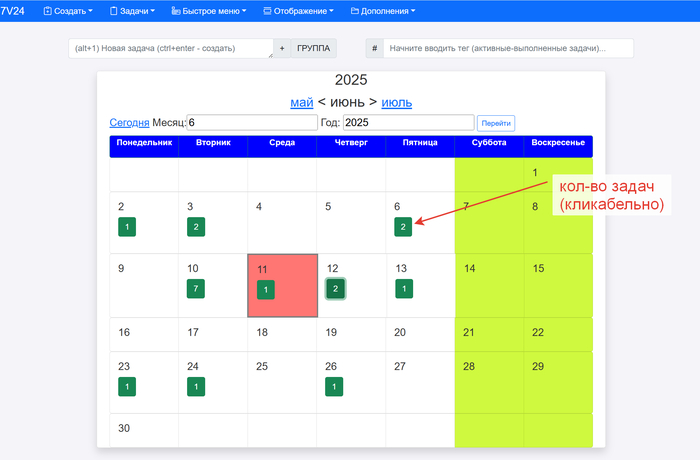Click the Год input field
This screenshot has width=700, height=460.
(x=408, y=122)
